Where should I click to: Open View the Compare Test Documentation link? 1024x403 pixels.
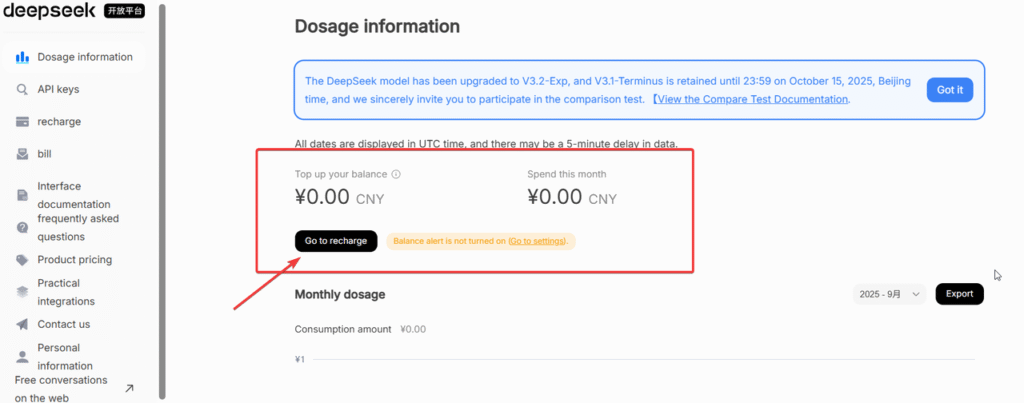[x=753, y=99]
